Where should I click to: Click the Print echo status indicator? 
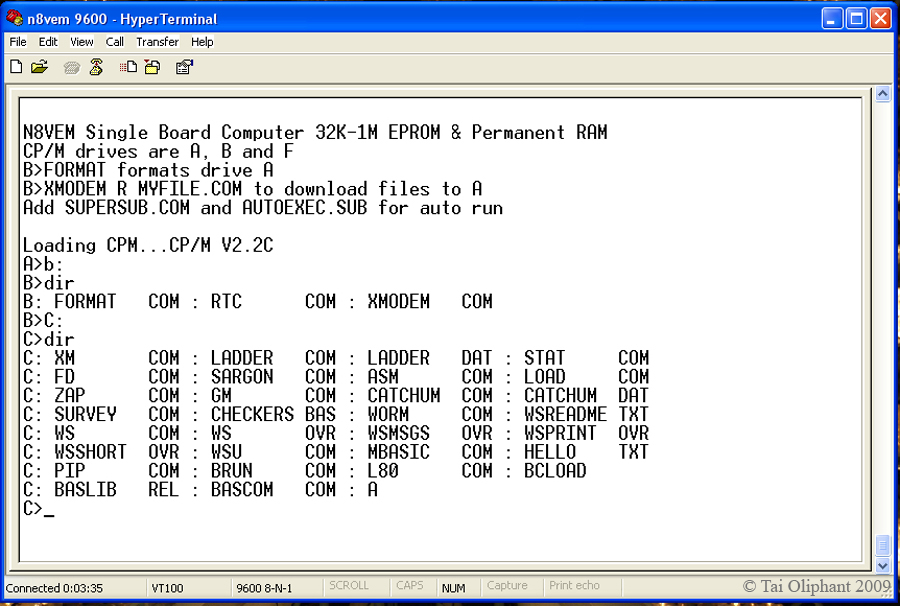tap(574, 587)
